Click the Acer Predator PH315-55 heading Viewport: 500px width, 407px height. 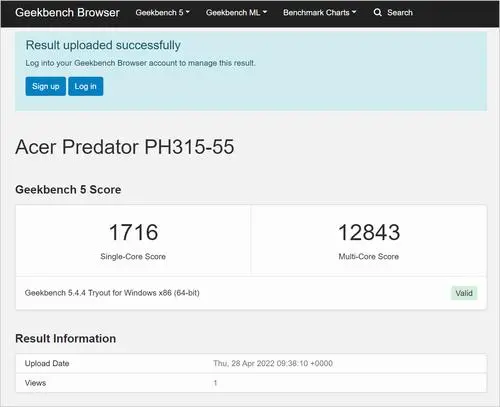tap(125, 147)
